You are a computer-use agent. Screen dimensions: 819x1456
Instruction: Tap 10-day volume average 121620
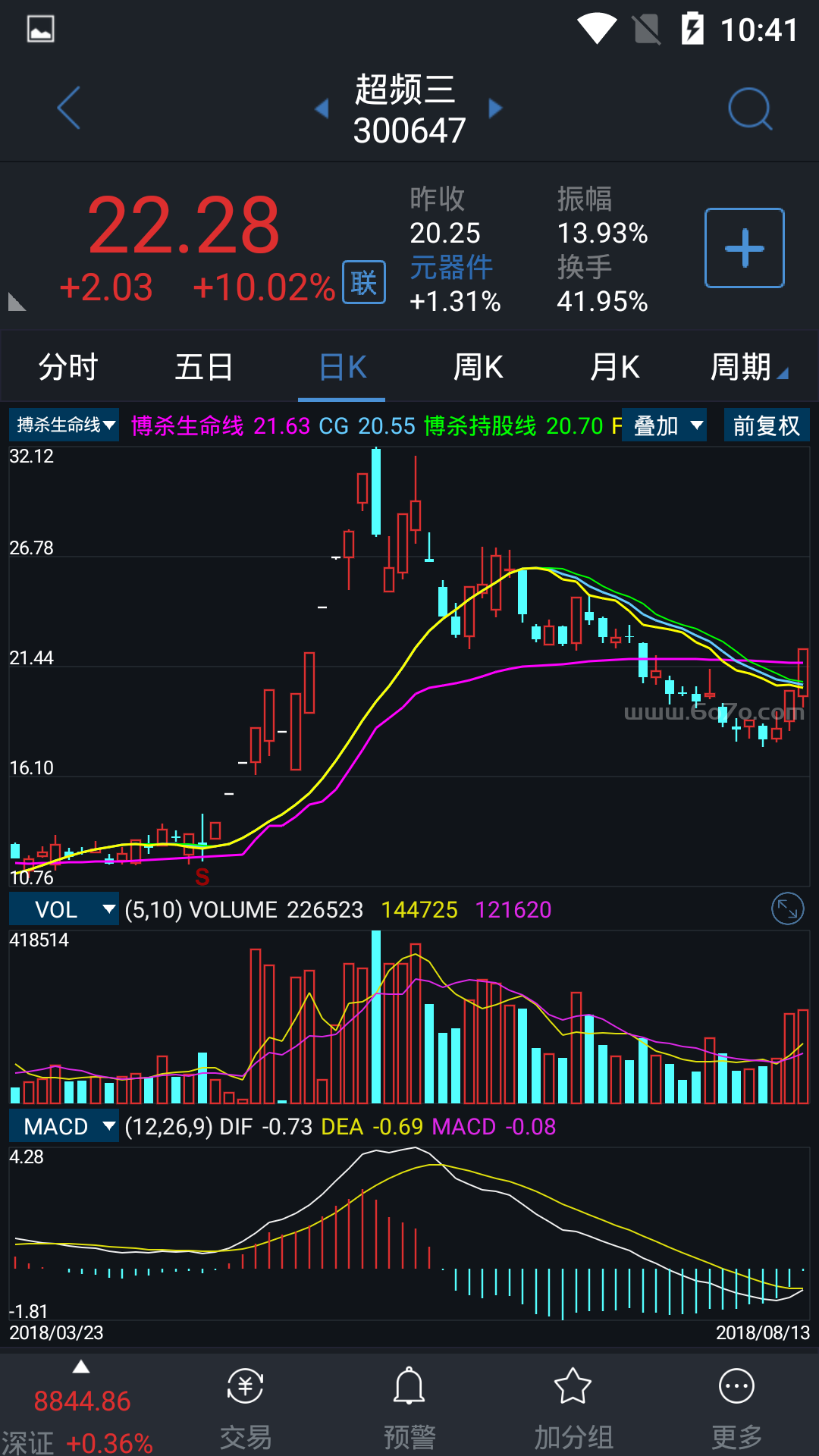point(513,909)
